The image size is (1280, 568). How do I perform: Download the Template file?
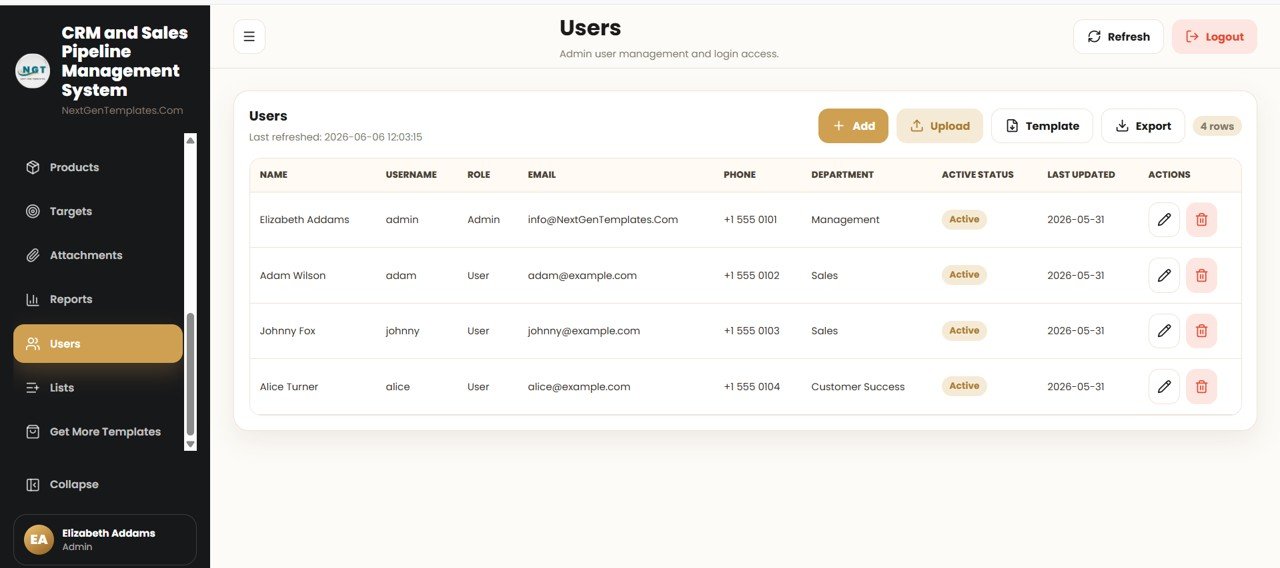(1042, 126)
